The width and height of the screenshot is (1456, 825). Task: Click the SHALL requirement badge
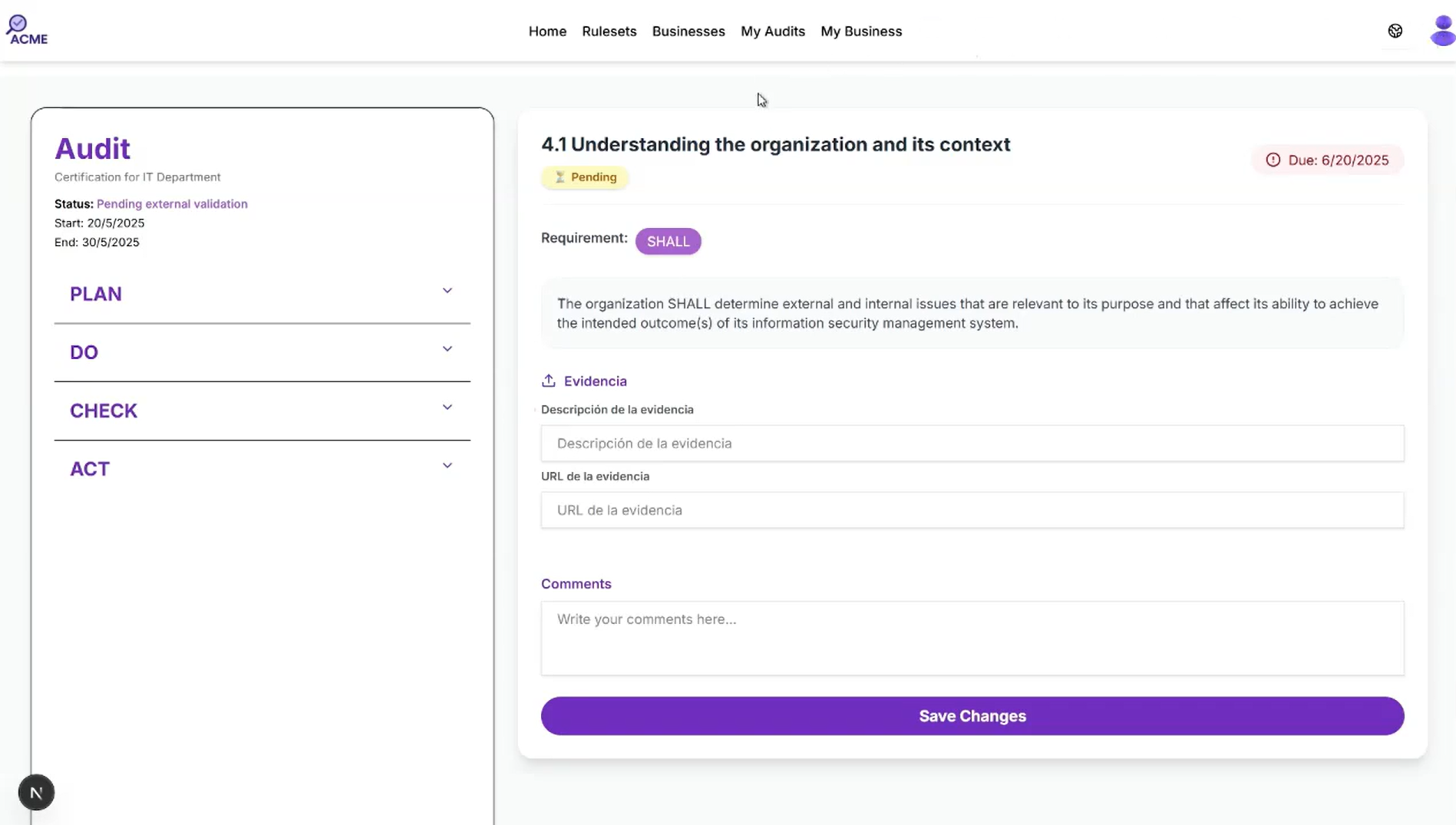(x=668, y=241)
